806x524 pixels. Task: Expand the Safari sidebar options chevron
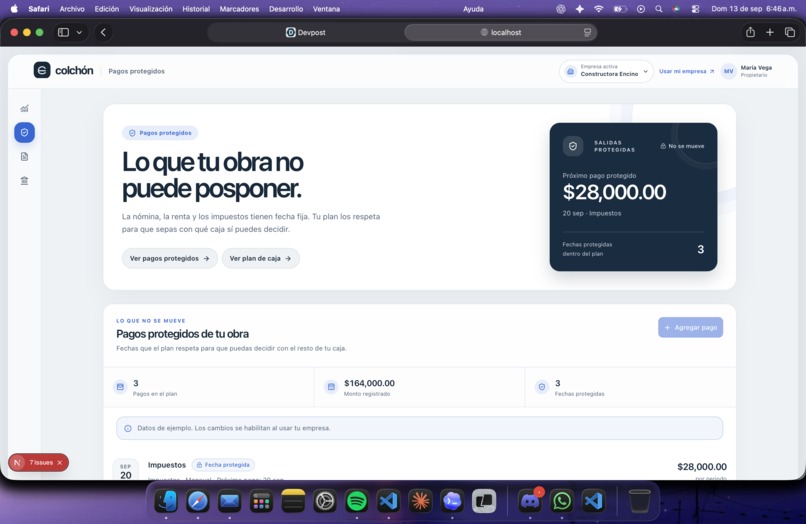tap(79, 32)
